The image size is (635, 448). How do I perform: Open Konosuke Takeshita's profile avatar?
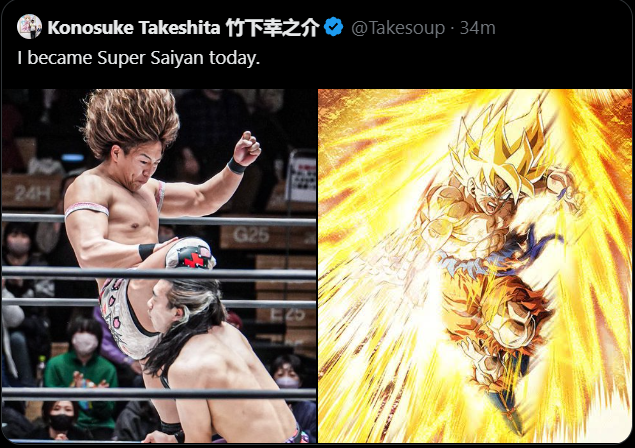pyautogui.click(x=29, y=27)
